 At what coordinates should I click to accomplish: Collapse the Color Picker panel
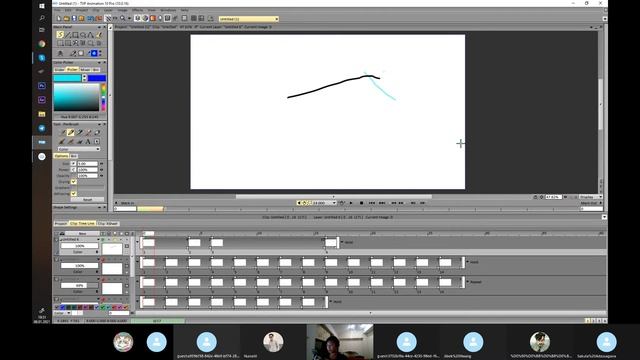coord(99,62)
